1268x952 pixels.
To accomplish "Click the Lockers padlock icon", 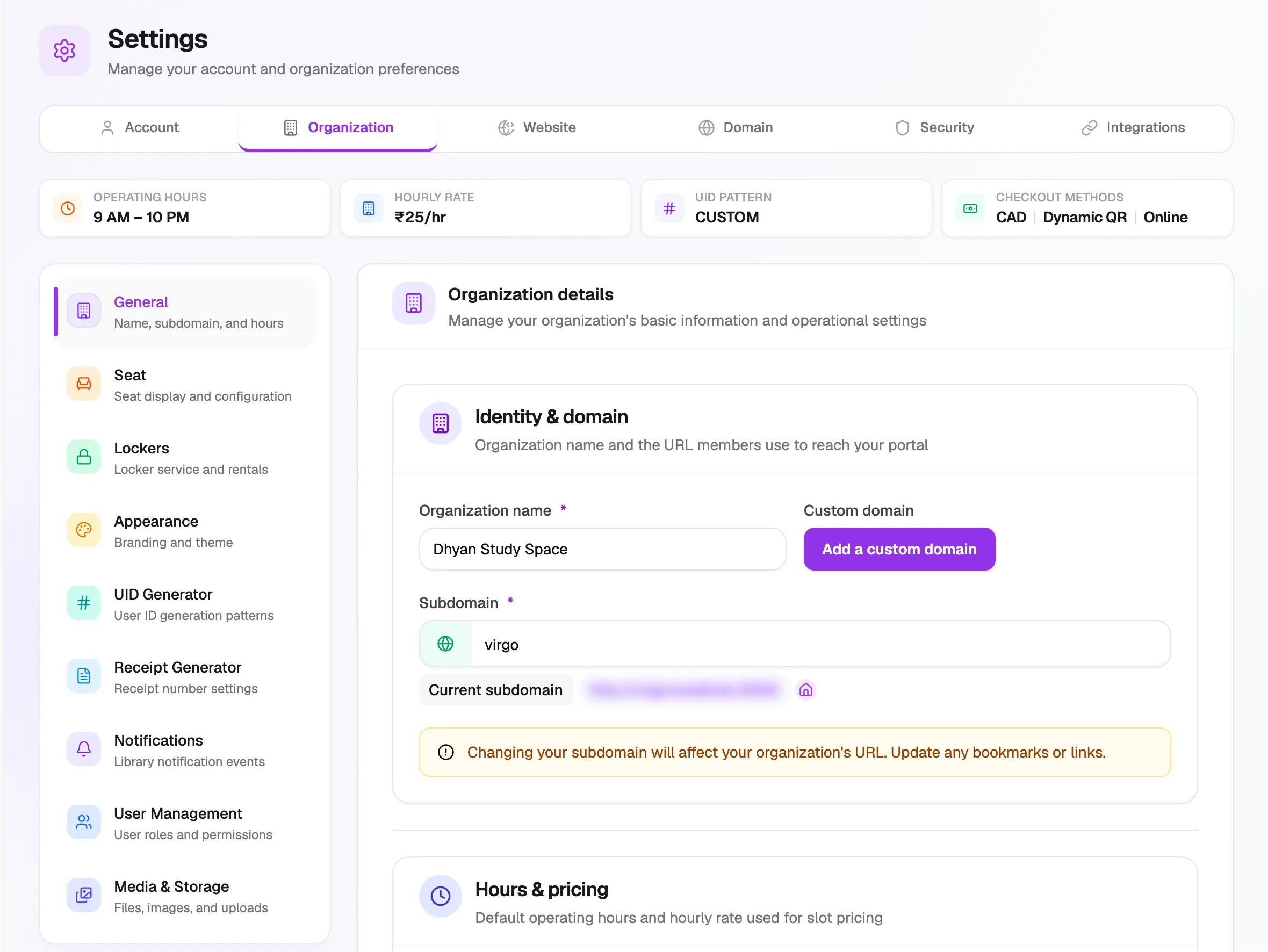I will (x=84, y=457).
